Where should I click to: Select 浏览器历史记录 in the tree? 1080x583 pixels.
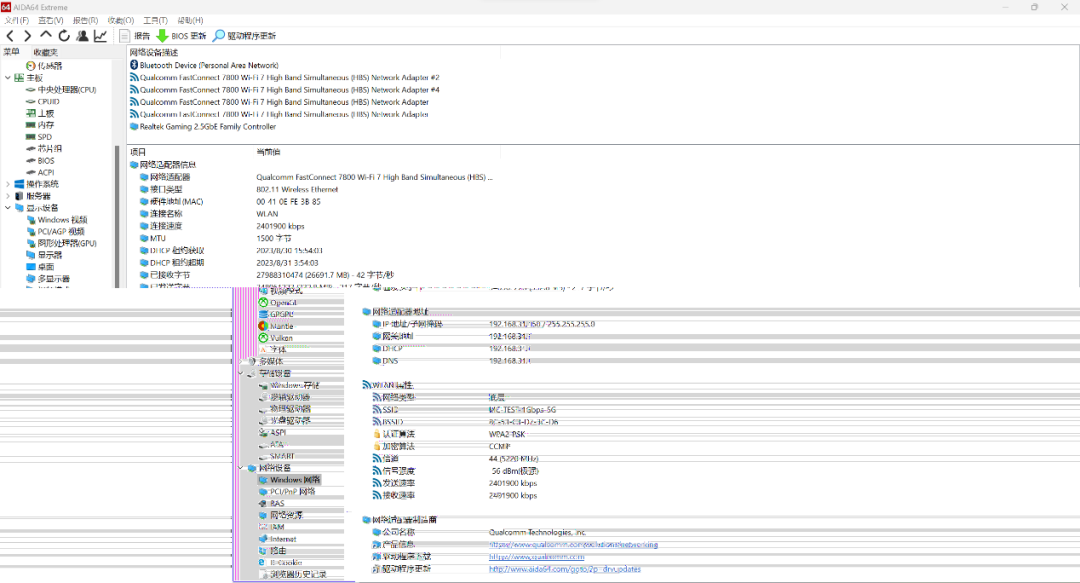pyautogui.click(x=293, y=574)
